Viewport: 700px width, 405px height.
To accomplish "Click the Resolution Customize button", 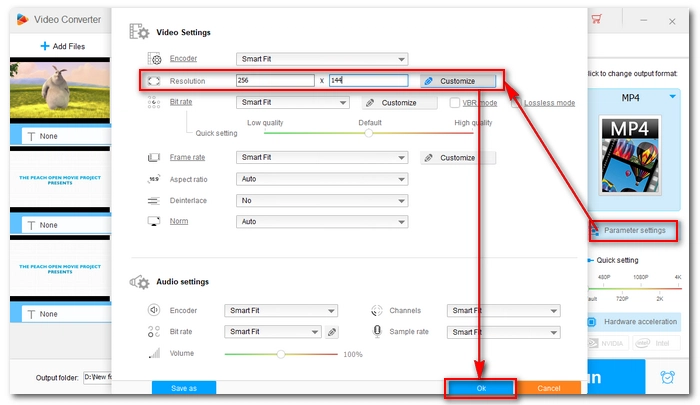I will [458, 81].
